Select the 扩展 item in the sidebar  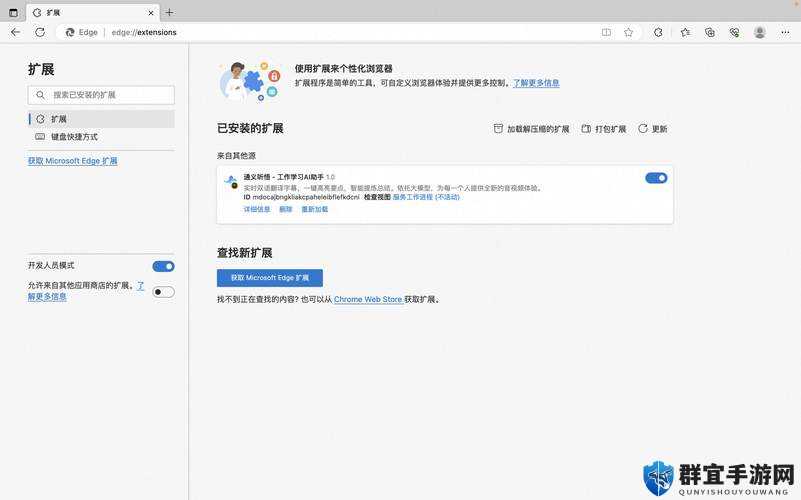(x=101, y=119)
